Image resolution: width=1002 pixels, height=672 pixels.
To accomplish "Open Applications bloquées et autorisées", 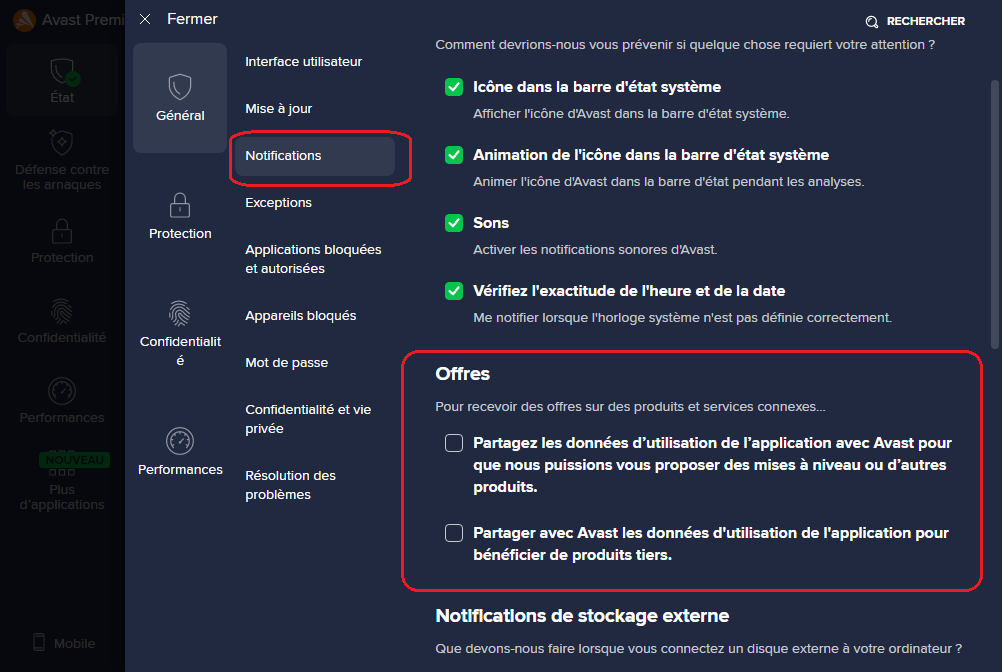I will coord(313,259).
